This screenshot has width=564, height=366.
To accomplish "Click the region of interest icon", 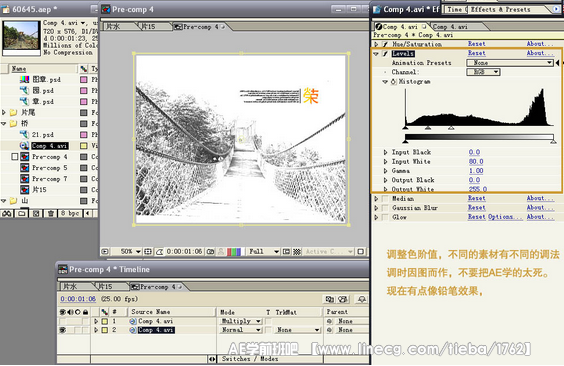I will tap(286, 252).
